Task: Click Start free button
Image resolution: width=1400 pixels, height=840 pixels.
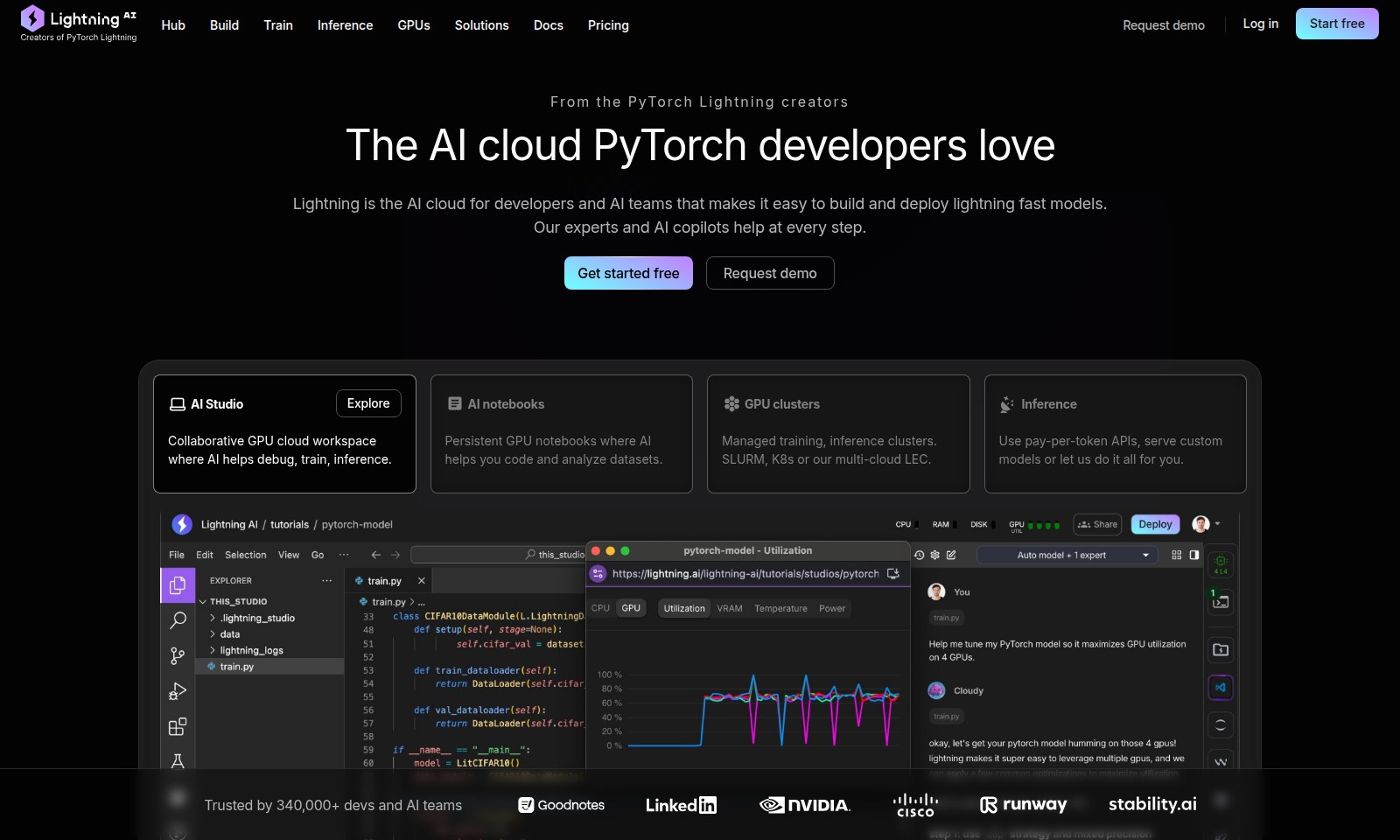Action: (x=1337, y=24)
